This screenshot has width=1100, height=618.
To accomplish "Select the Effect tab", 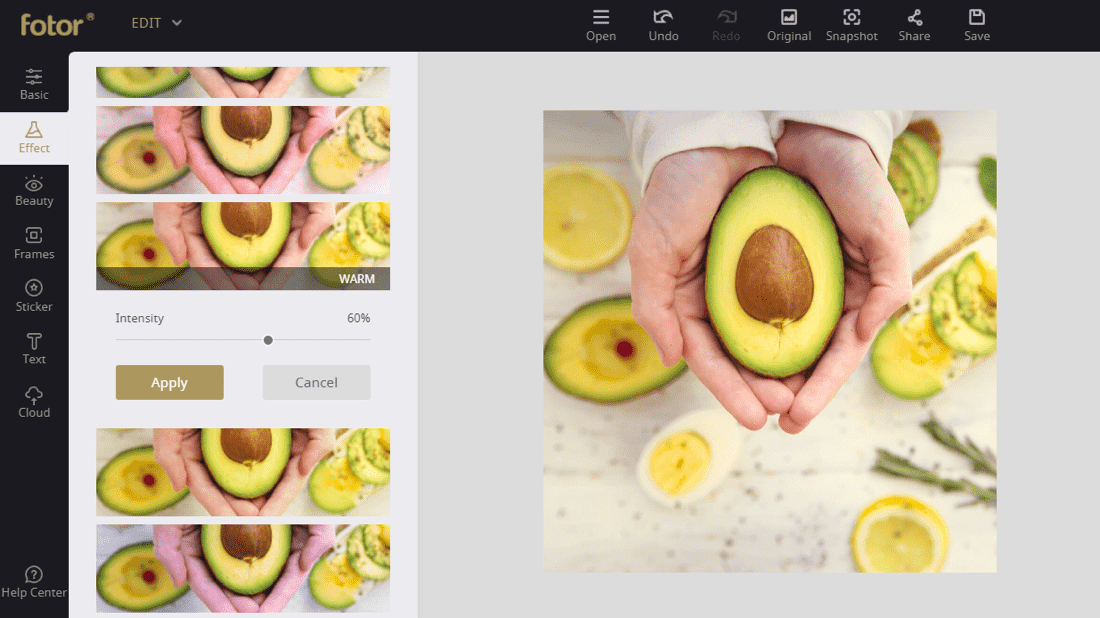I will tap(34, 137).
